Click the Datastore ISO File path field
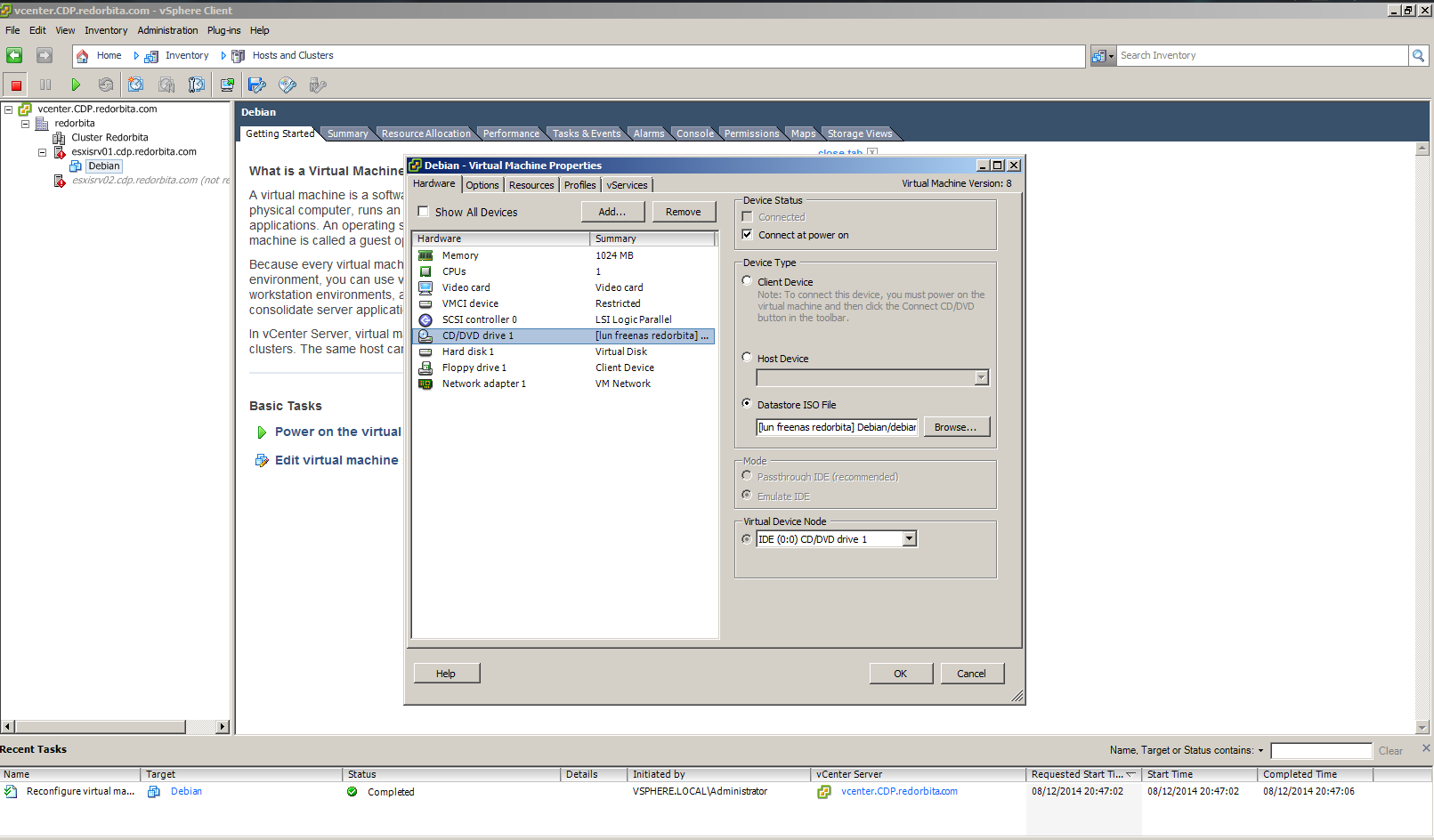 [837, 427]
